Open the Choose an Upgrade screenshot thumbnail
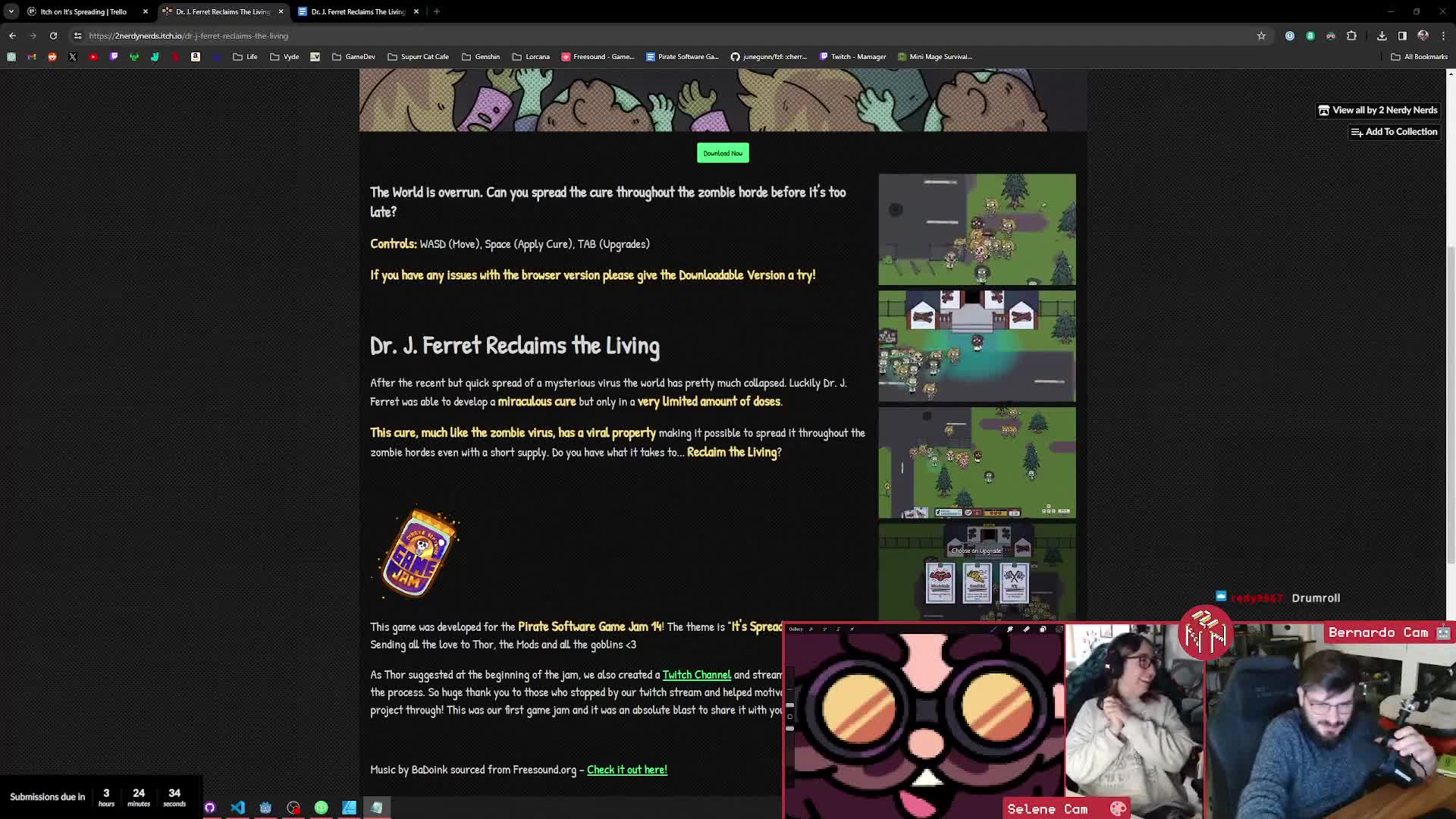 pos(977,573)
